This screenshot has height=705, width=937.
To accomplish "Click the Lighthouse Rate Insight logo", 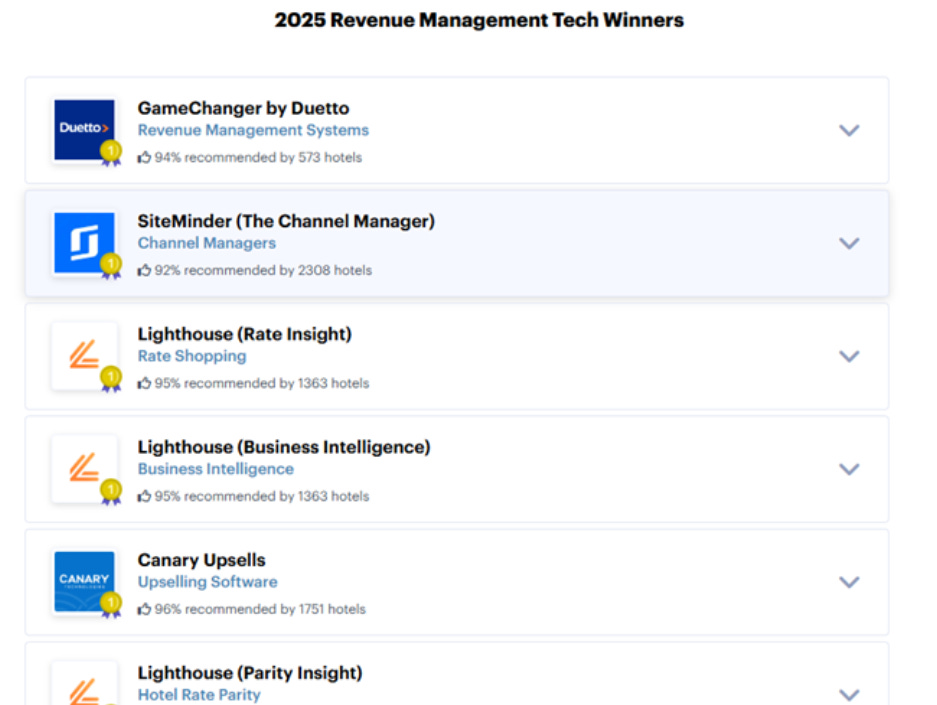I will tap(84, 355).
